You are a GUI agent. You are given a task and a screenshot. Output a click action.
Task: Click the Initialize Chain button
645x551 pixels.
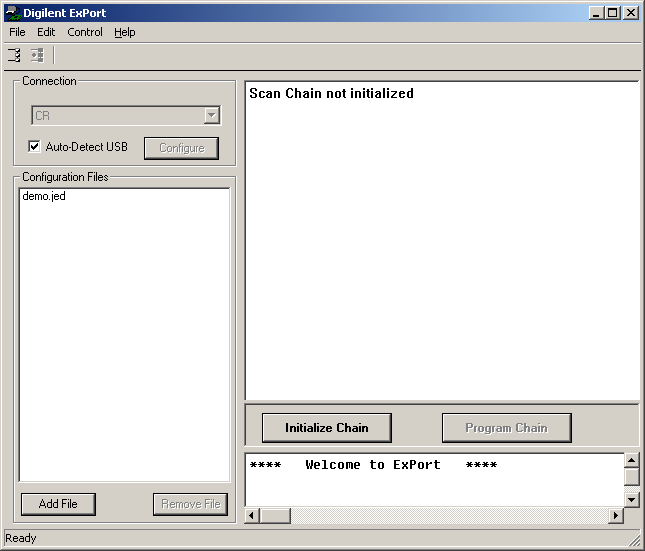click(327, 428)
